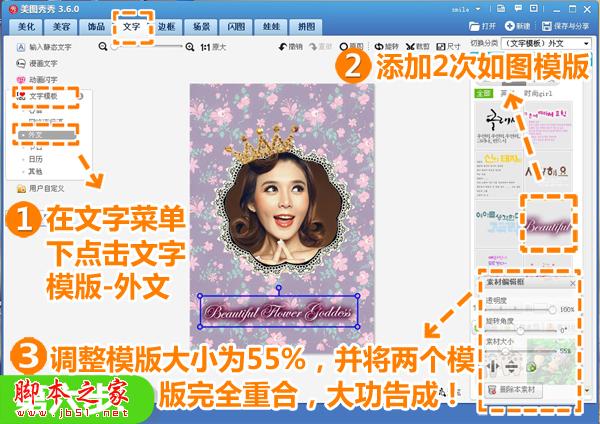Click the zoom in magnifier icon
Image resolution: width=600 pixels, height=424 pixels.
point(190,47)
